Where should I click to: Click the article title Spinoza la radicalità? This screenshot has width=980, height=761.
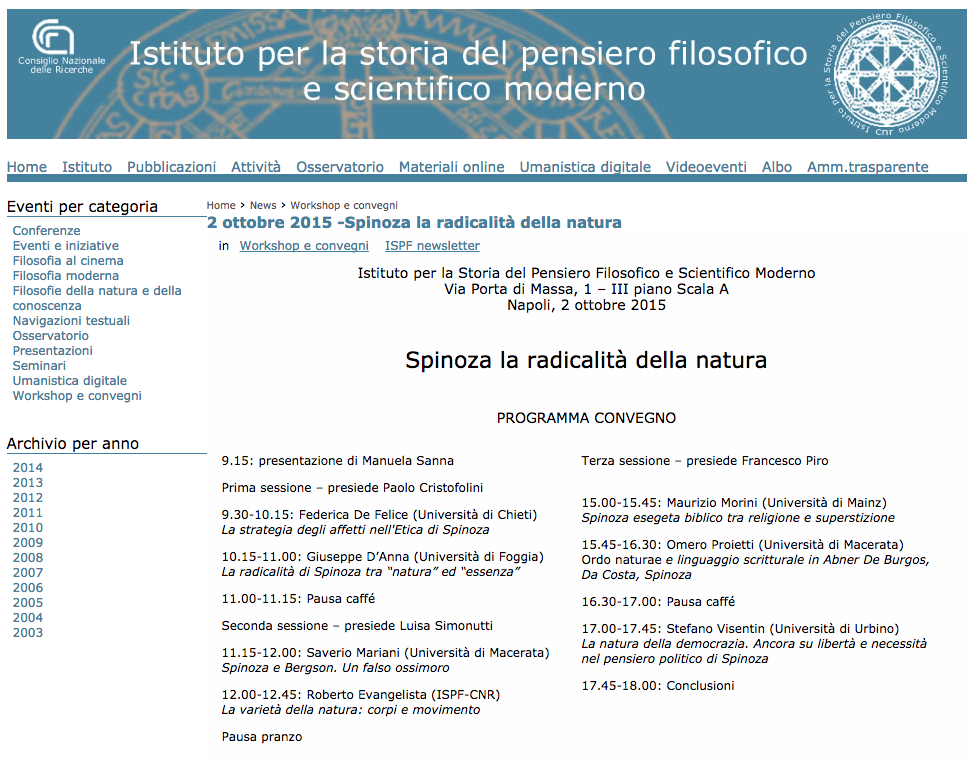tap(414, 222)
